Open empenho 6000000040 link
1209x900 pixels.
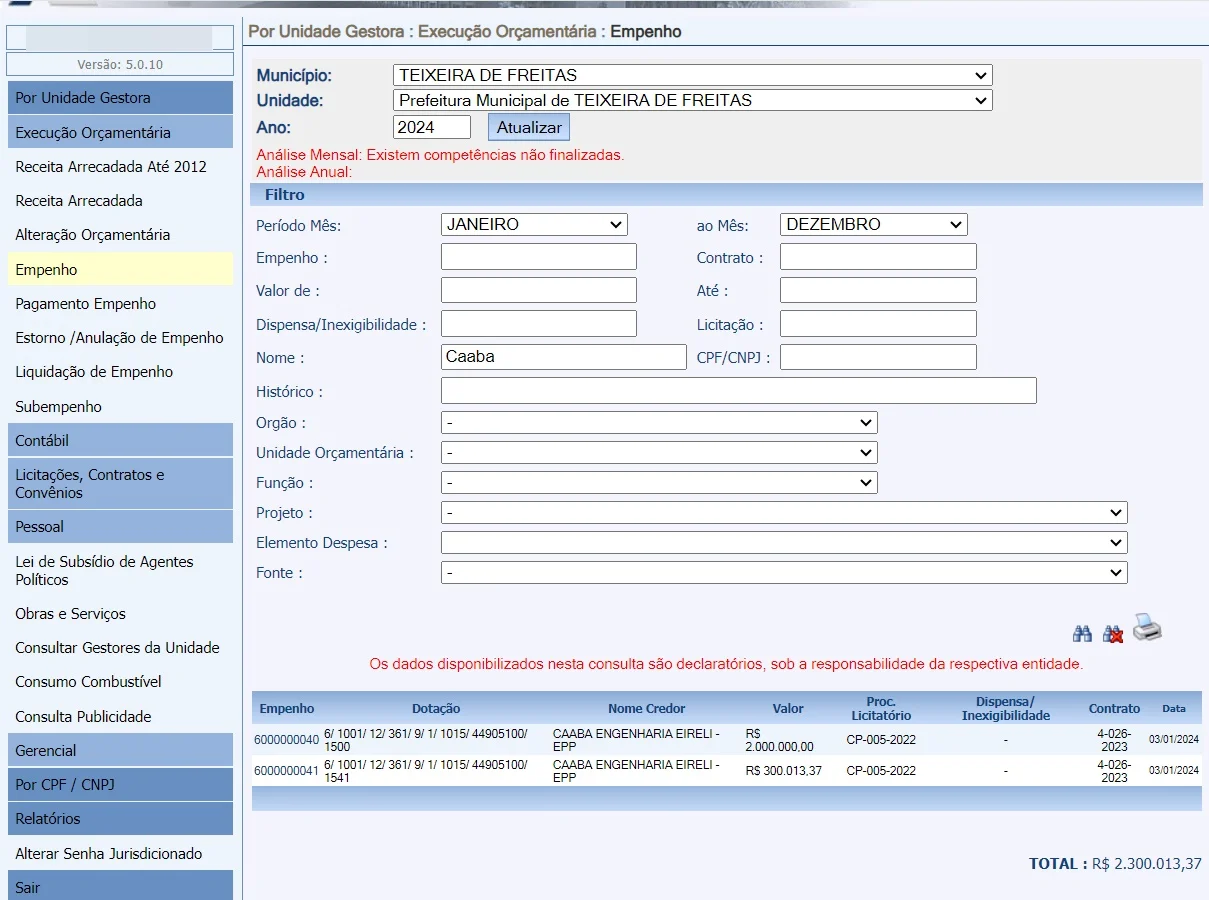(286, 741)
